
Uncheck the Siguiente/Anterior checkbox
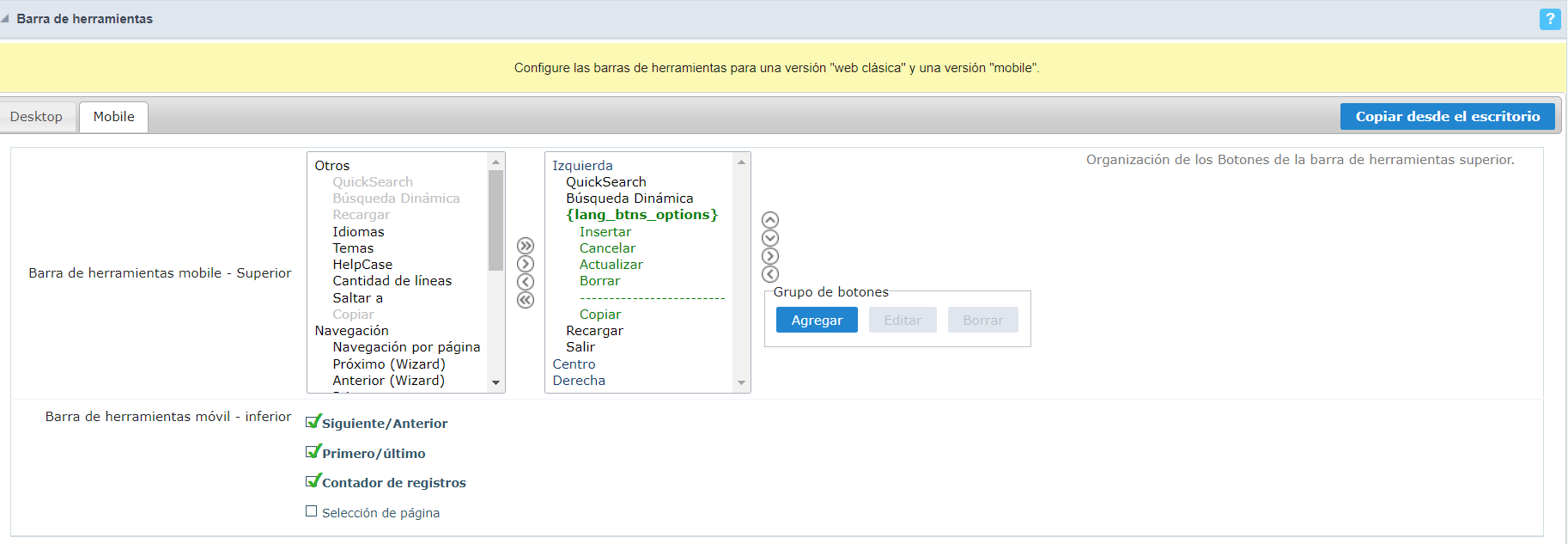(x=313, y=422)
